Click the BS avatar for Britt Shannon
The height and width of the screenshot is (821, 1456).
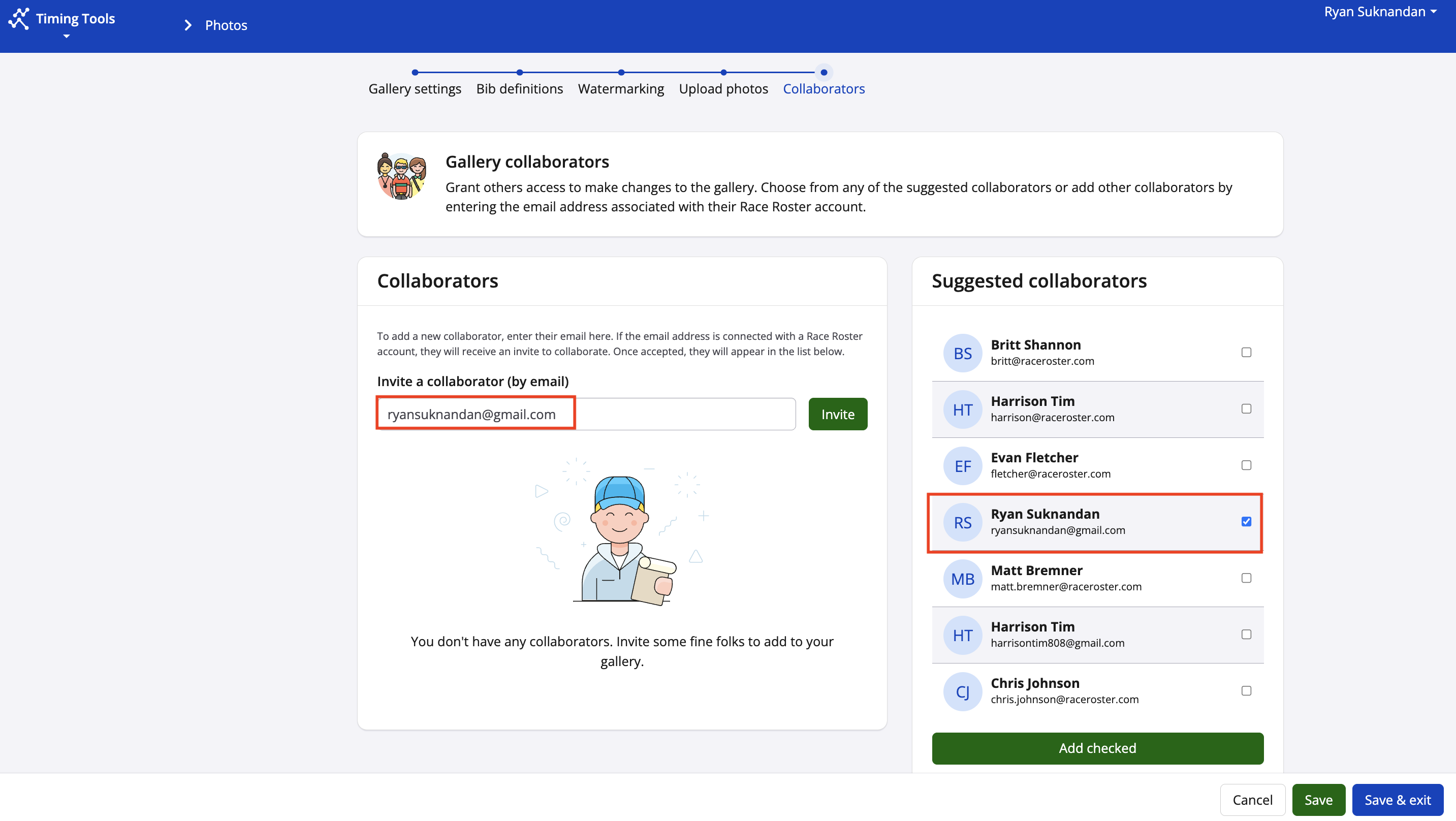point(962,353)
